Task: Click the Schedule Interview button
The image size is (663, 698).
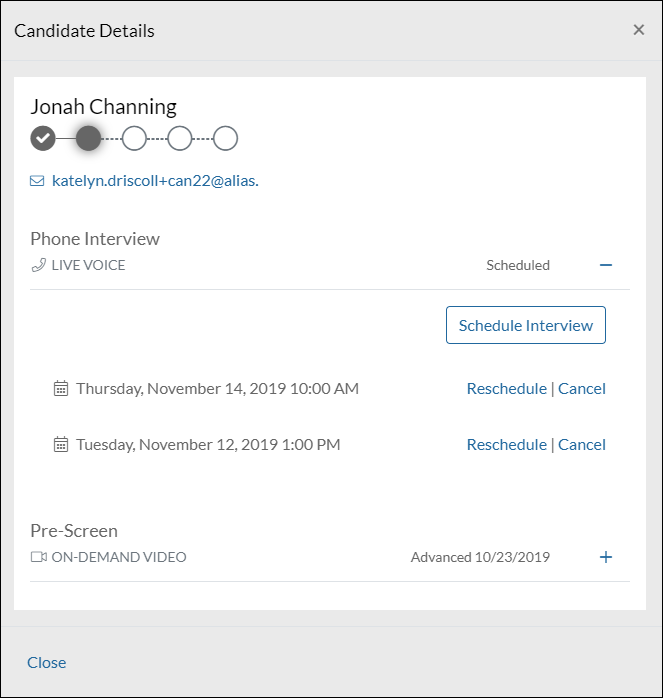Action: 525,325
